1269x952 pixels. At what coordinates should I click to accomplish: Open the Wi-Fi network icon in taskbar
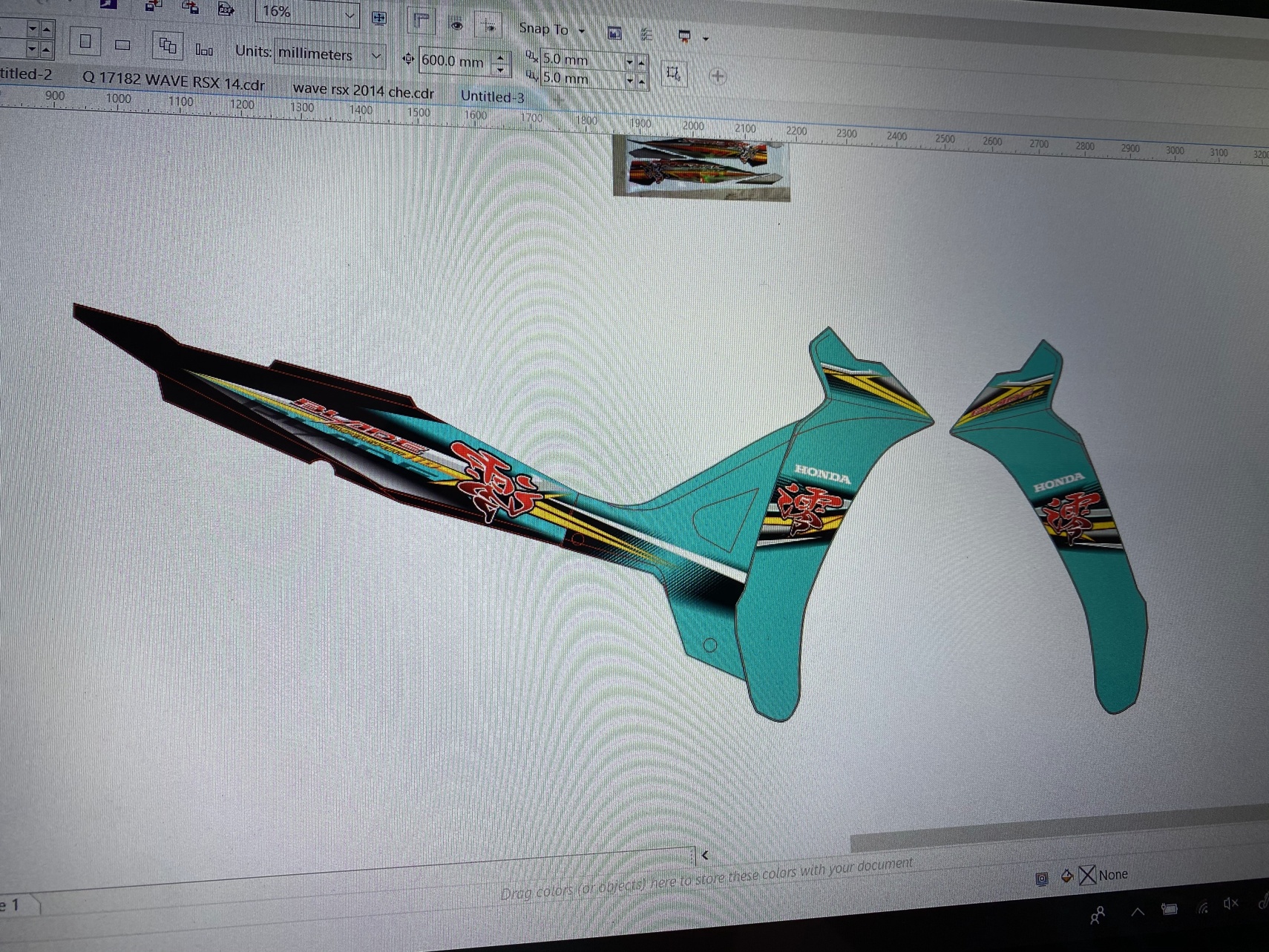pos(1203,907)
